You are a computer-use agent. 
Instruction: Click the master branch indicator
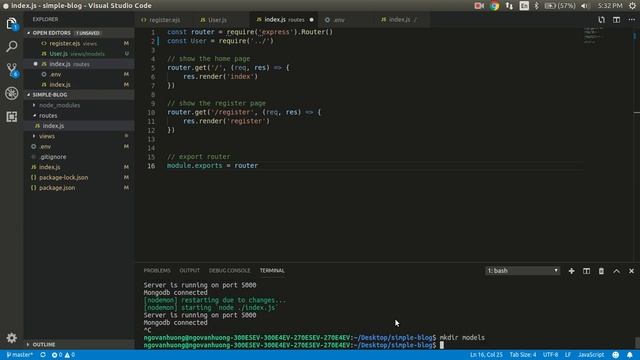pos(19,355)
